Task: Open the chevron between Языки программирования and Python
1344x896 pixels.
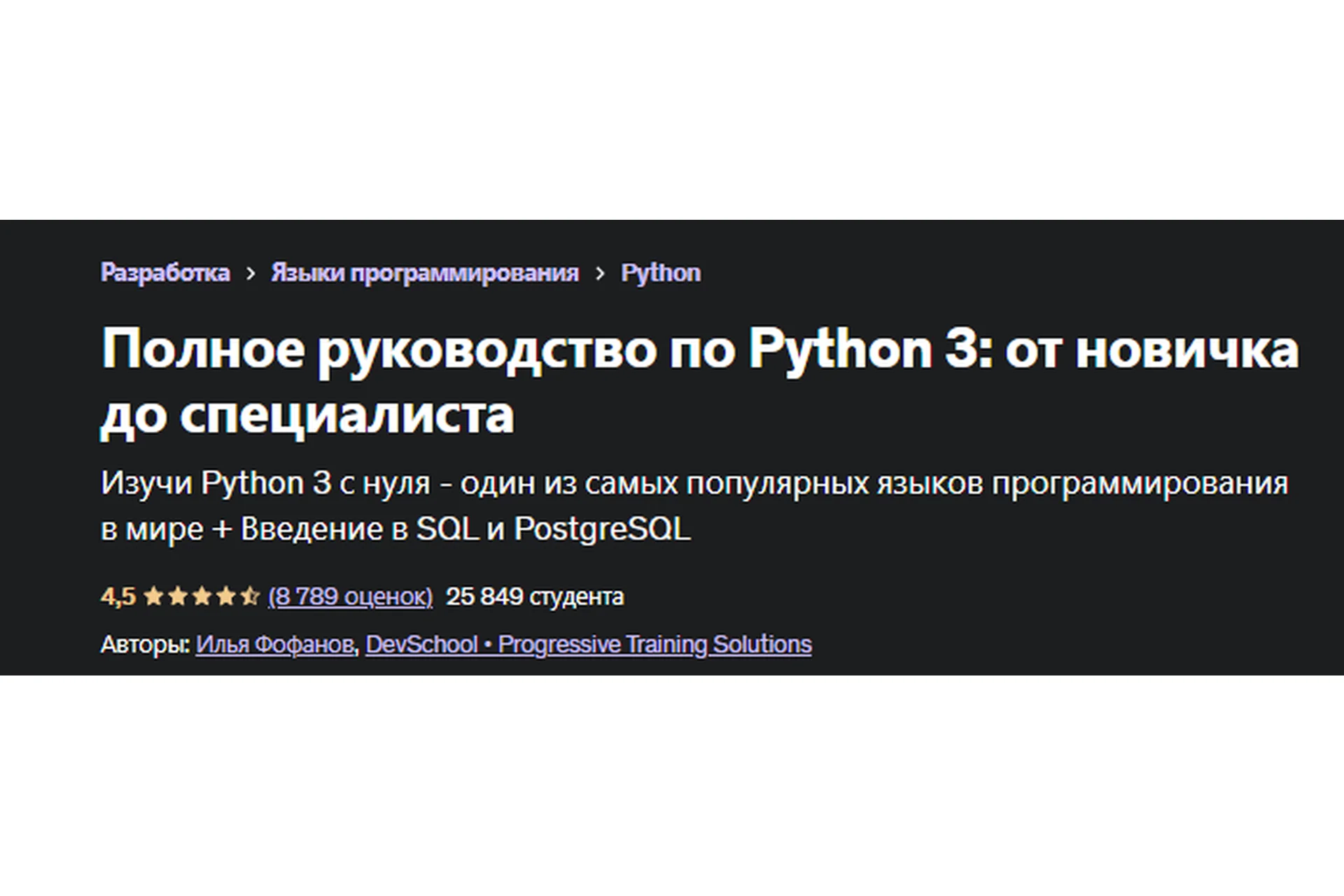Action: pyautogui.click(x=601, y=272)
